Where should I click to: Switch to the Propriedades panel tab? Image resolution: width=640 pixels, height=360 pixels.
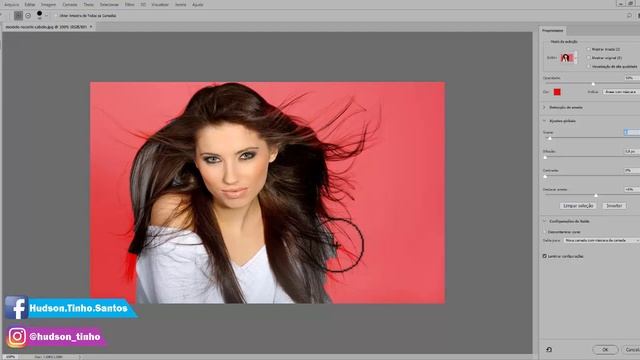[553, 31]
